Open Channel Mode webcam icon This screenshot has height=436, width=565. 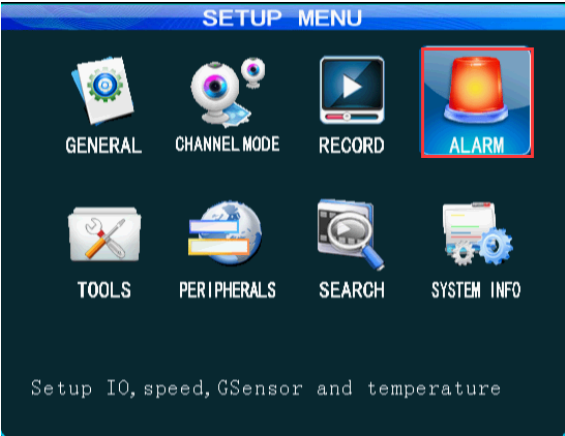pyautogui.click(x=228, y=92)
